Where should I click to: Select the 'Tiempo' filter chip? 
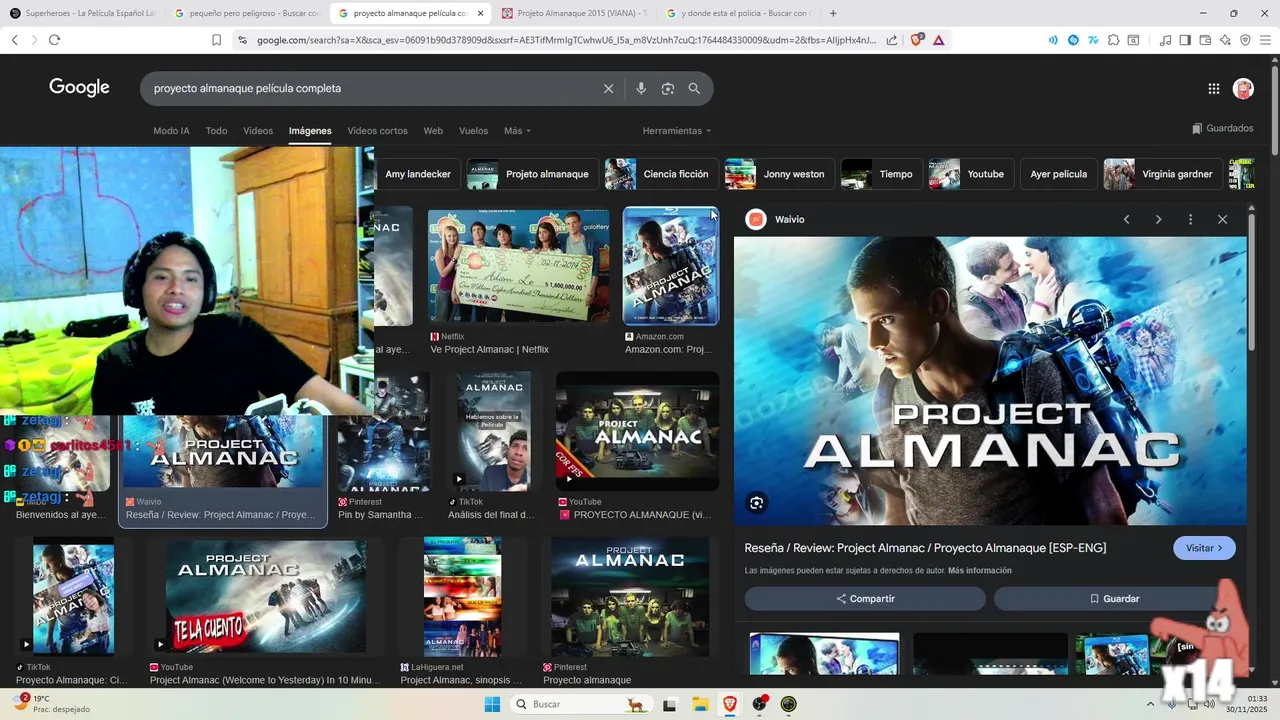click(x=881, y=174)
